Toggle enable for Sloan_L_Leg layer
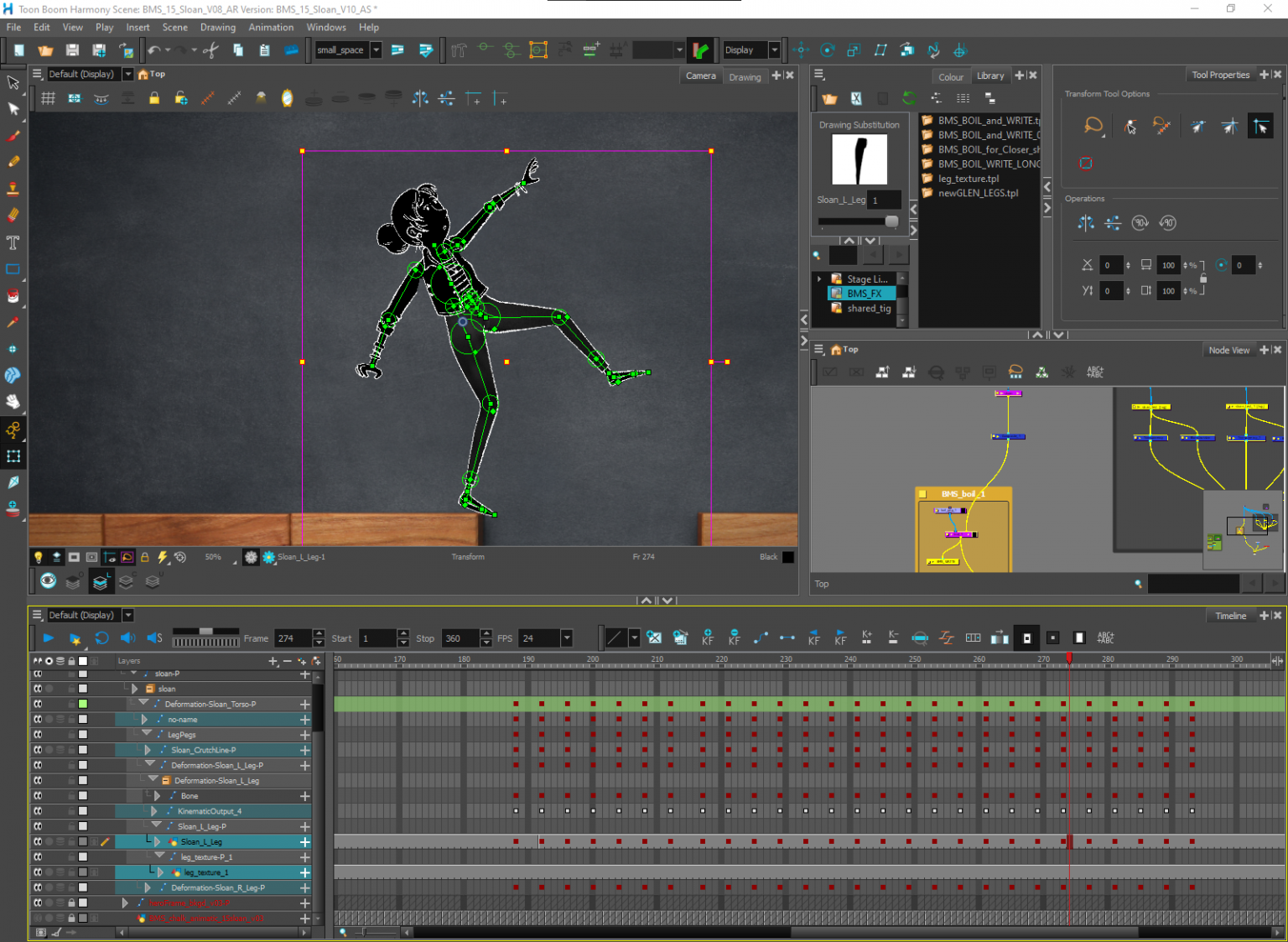The image size is (1288, 942). (x=38, y=841)
